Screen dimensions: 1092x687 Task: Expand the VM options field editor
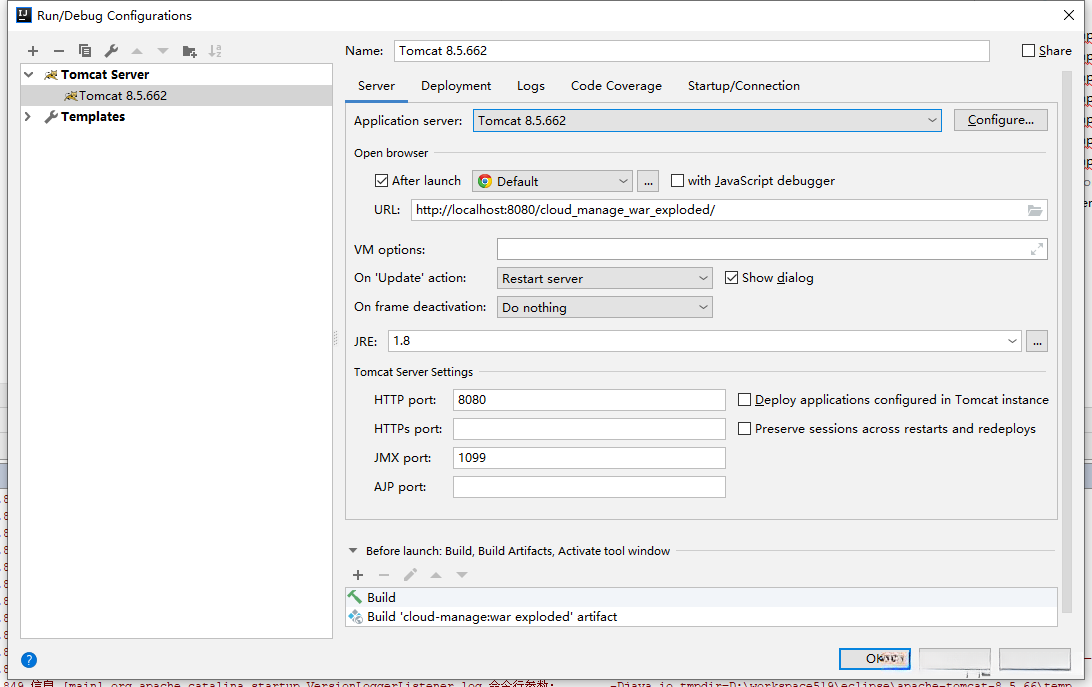(1037, 249)
